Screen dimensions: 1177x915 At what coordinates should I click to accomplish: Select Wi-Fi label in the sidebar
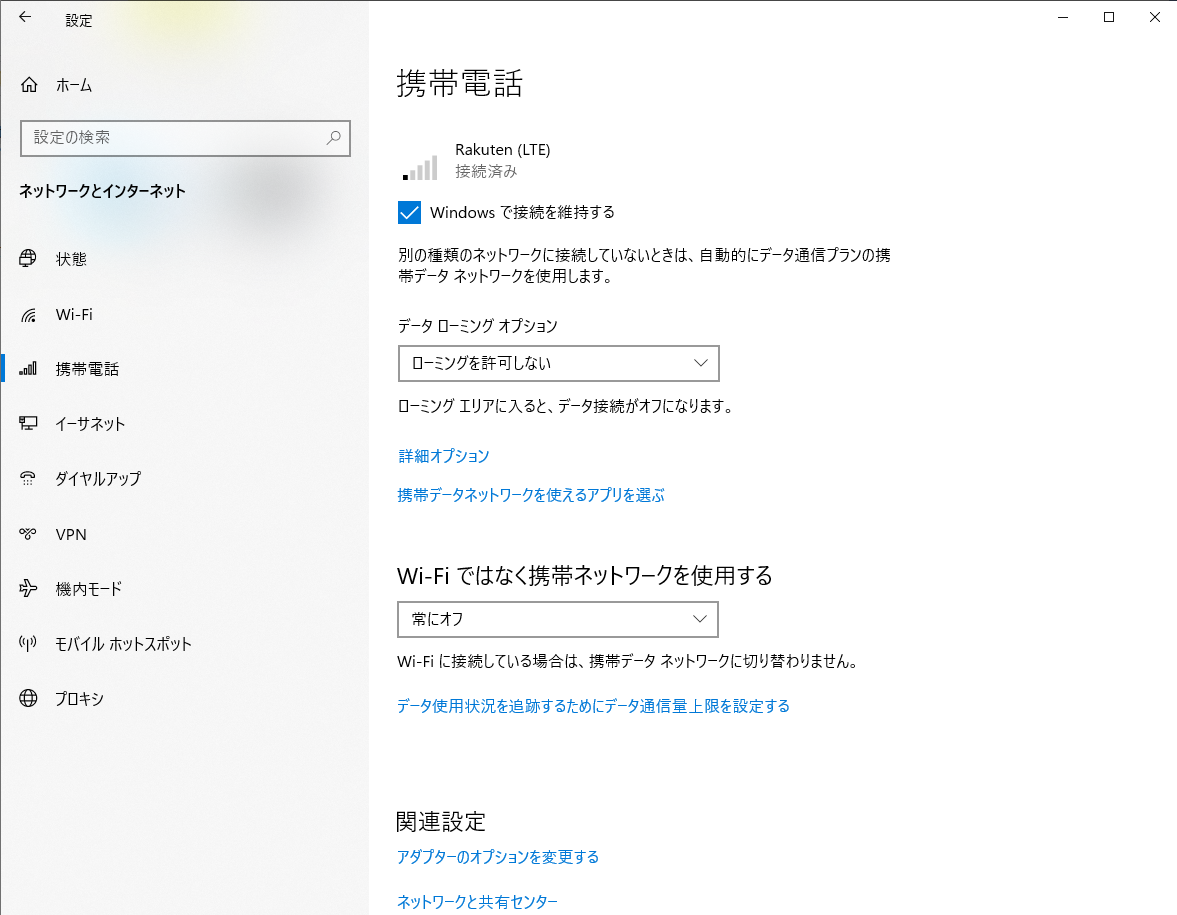click(x=74, y=315)
